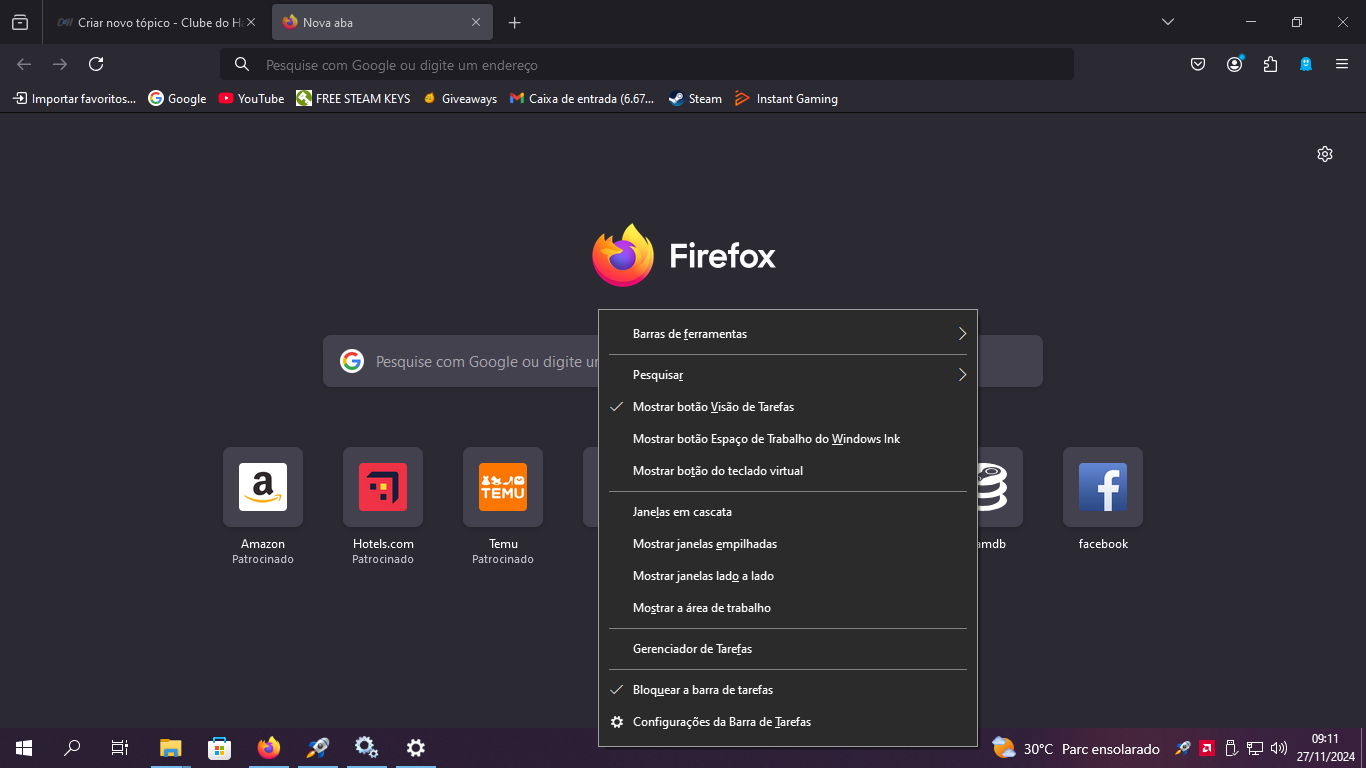Open Pocket save button in toolbar
The width and height of the screenshot is (1366, 768).
[1198, 64]
